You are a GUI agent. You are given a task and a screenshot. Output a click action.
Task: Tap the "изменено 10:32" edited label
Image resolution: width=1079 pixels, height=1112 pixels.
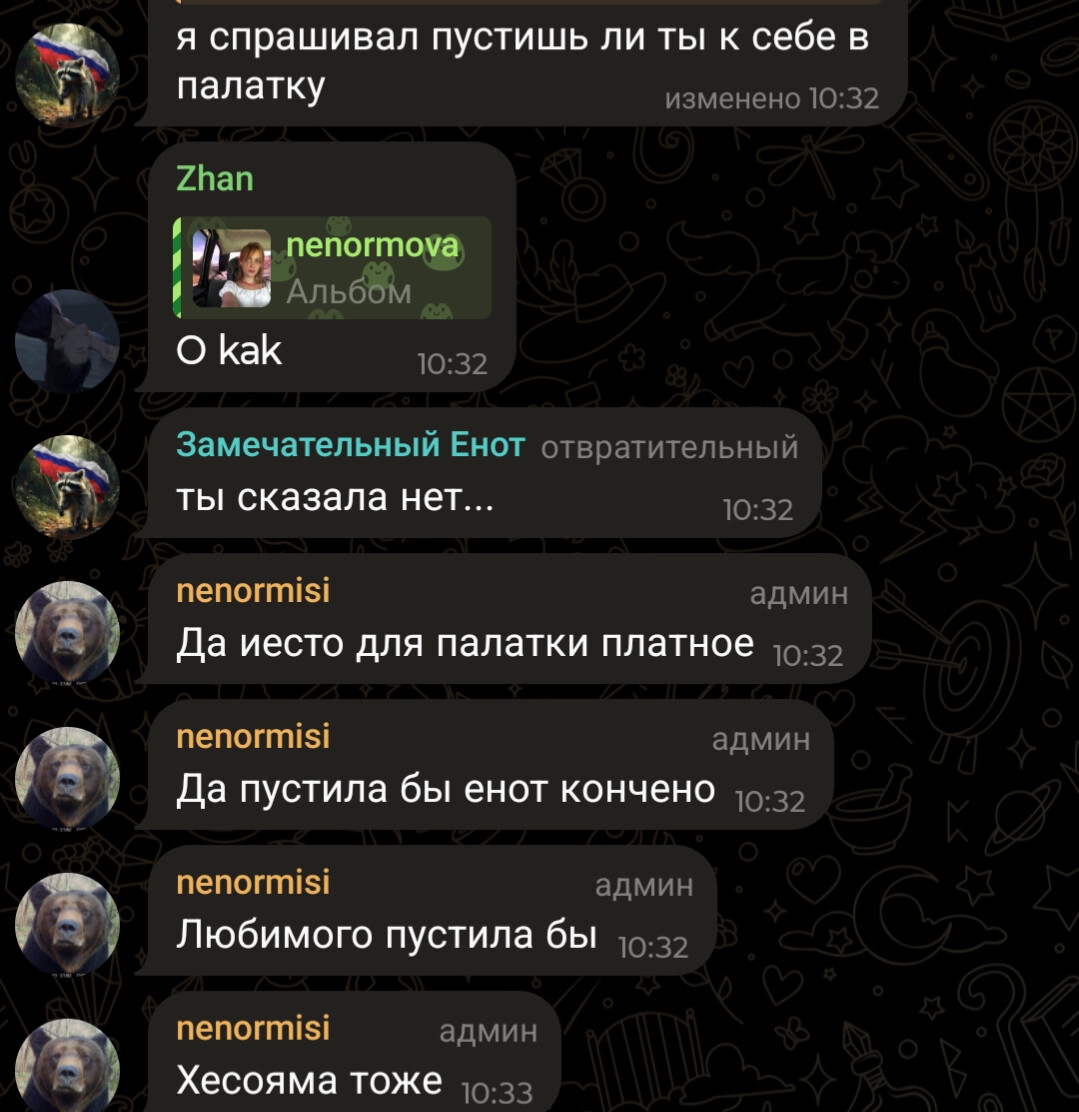click(x=772, y=99)
